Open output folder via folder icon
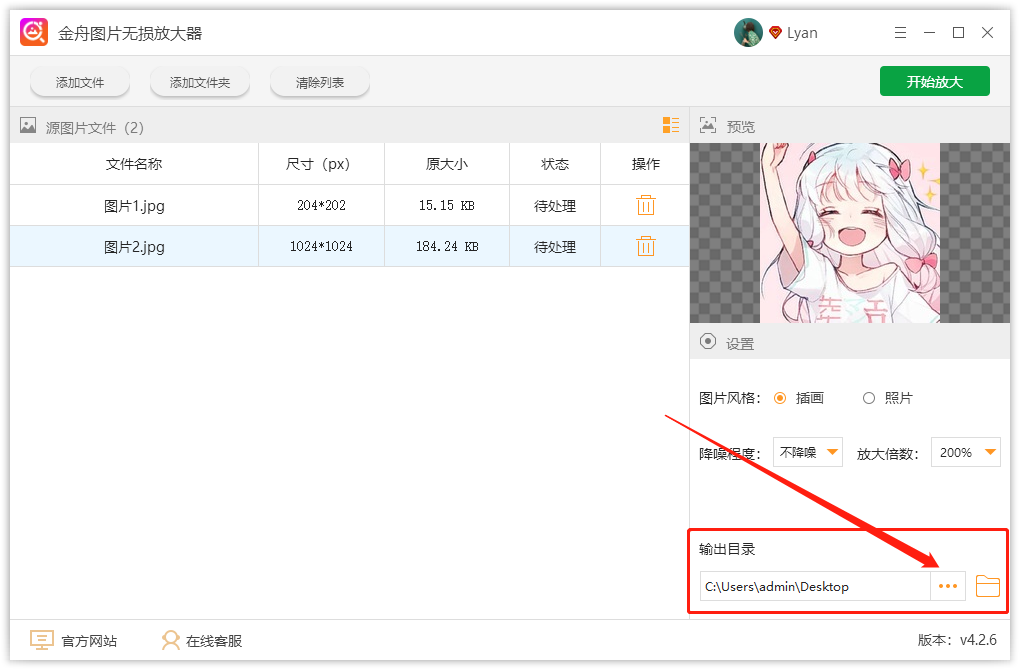Screen dimensions: 1020x670 tap(987, 586)
